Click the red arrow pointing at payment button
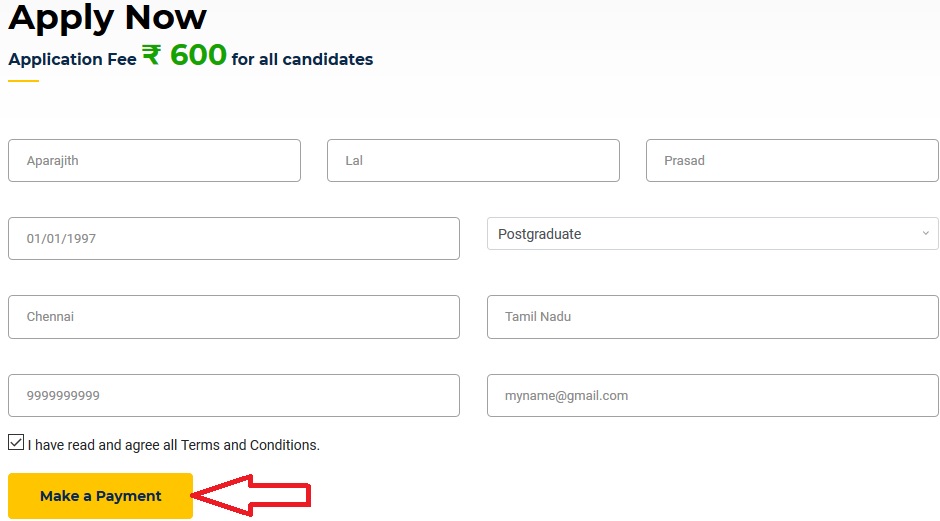The width and height of the screenshot is (940, 521). pos(251,495)
